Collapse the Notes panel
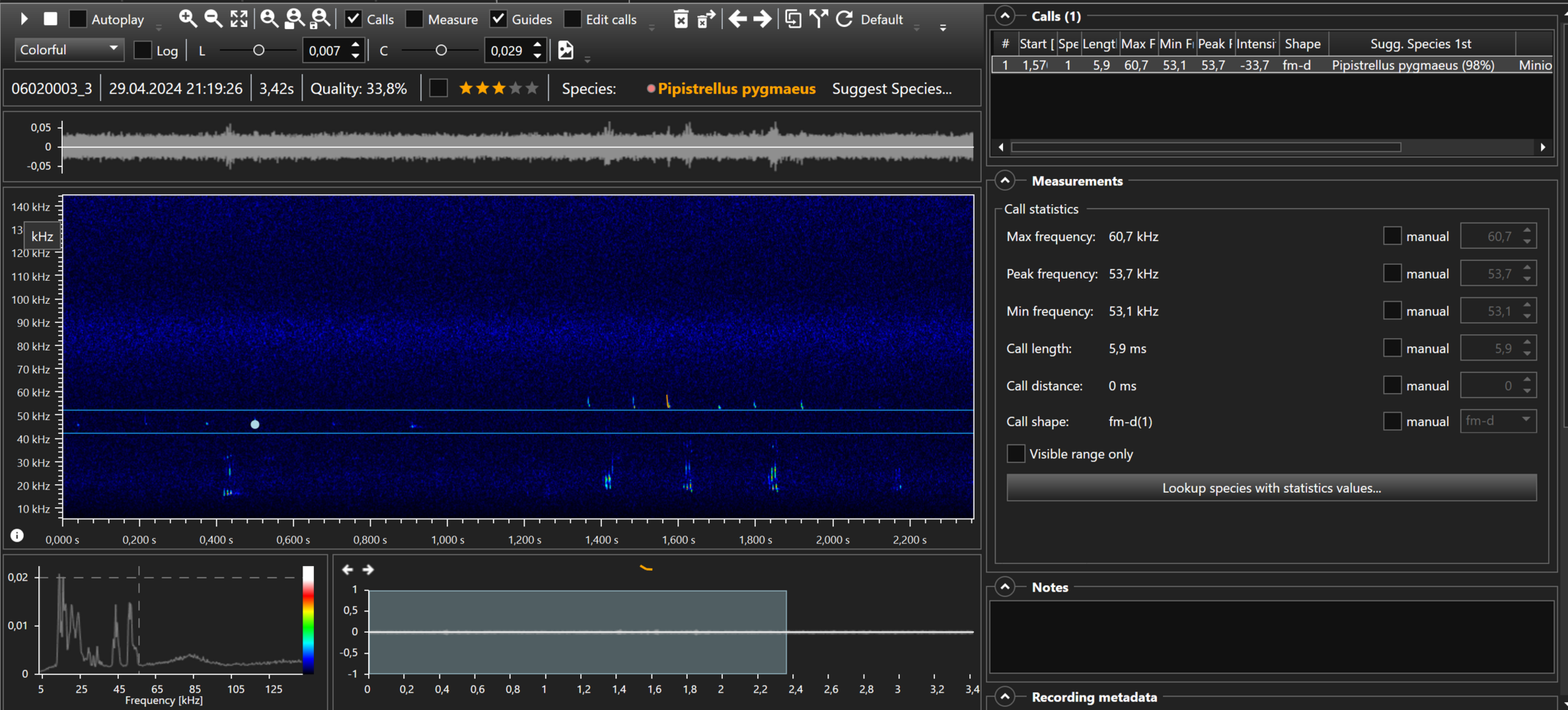 (x=1004, y=588)
